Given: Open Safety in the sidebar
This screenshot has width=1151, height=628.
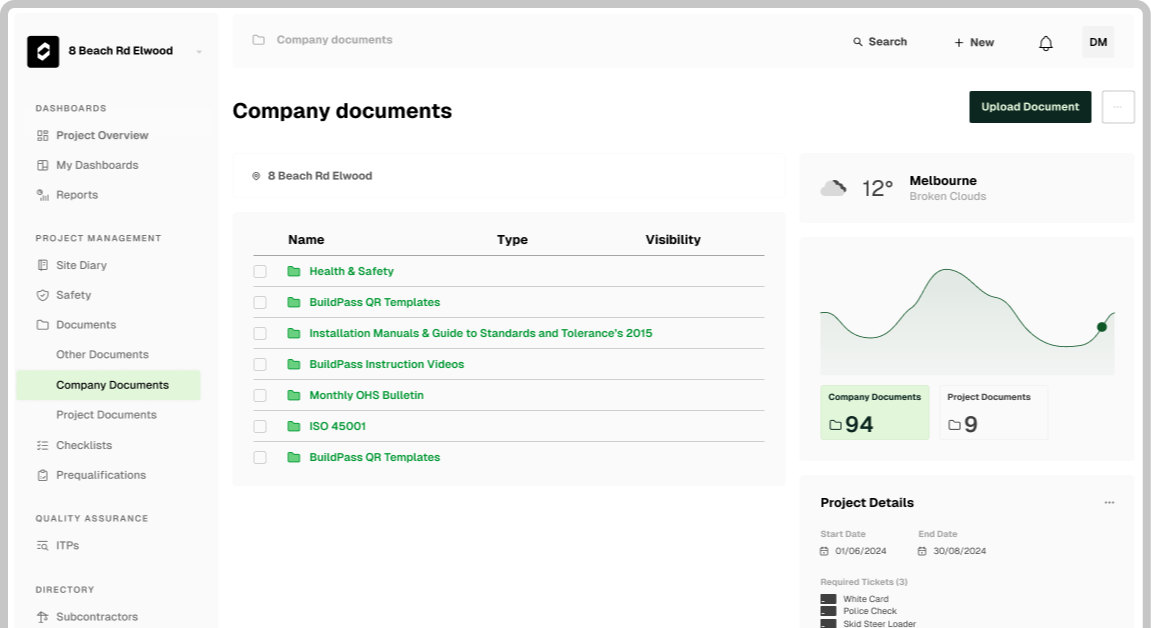Looking at the screenshot, I should (x=73, y=295).
